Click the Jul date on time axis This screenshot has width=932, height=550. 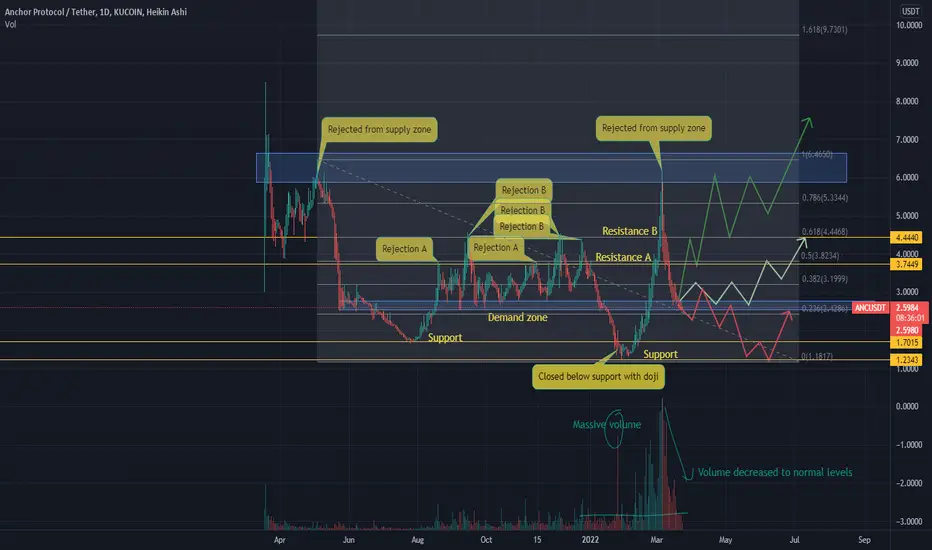[794, 540]
